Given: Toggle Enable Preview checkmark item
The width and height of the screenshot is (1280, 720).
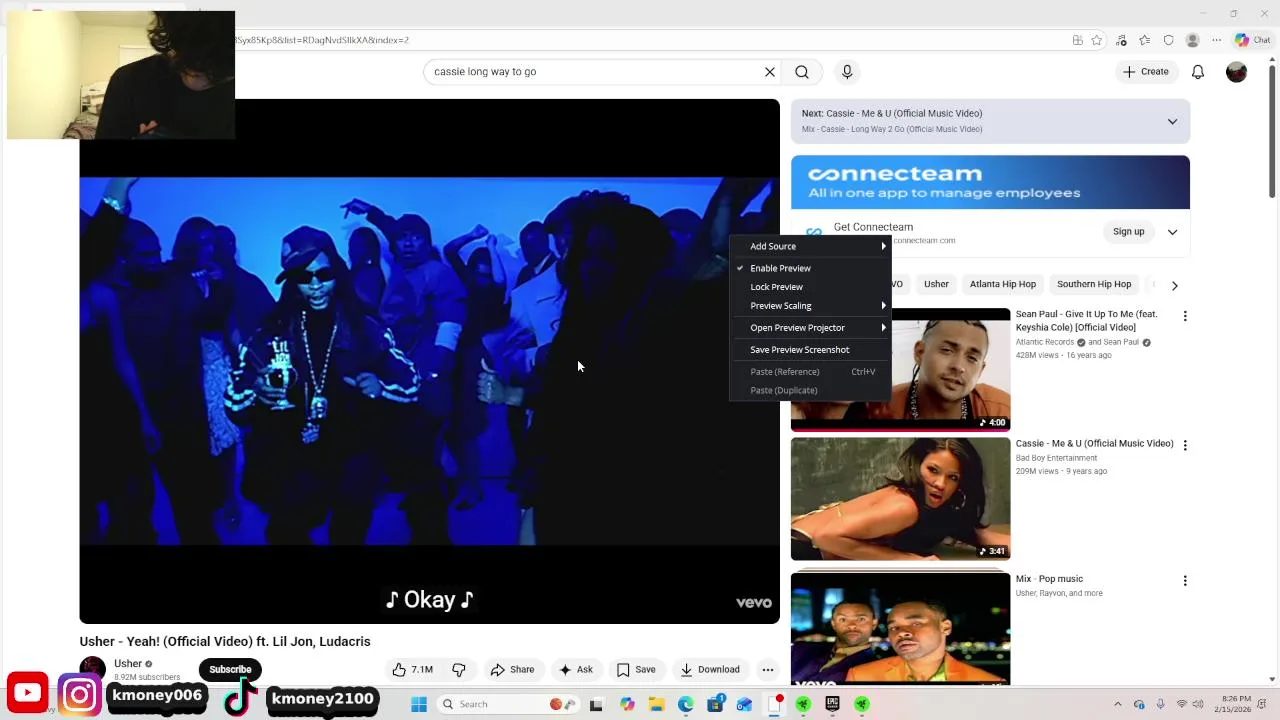Looking at the screenshot, I should [810, 268].
